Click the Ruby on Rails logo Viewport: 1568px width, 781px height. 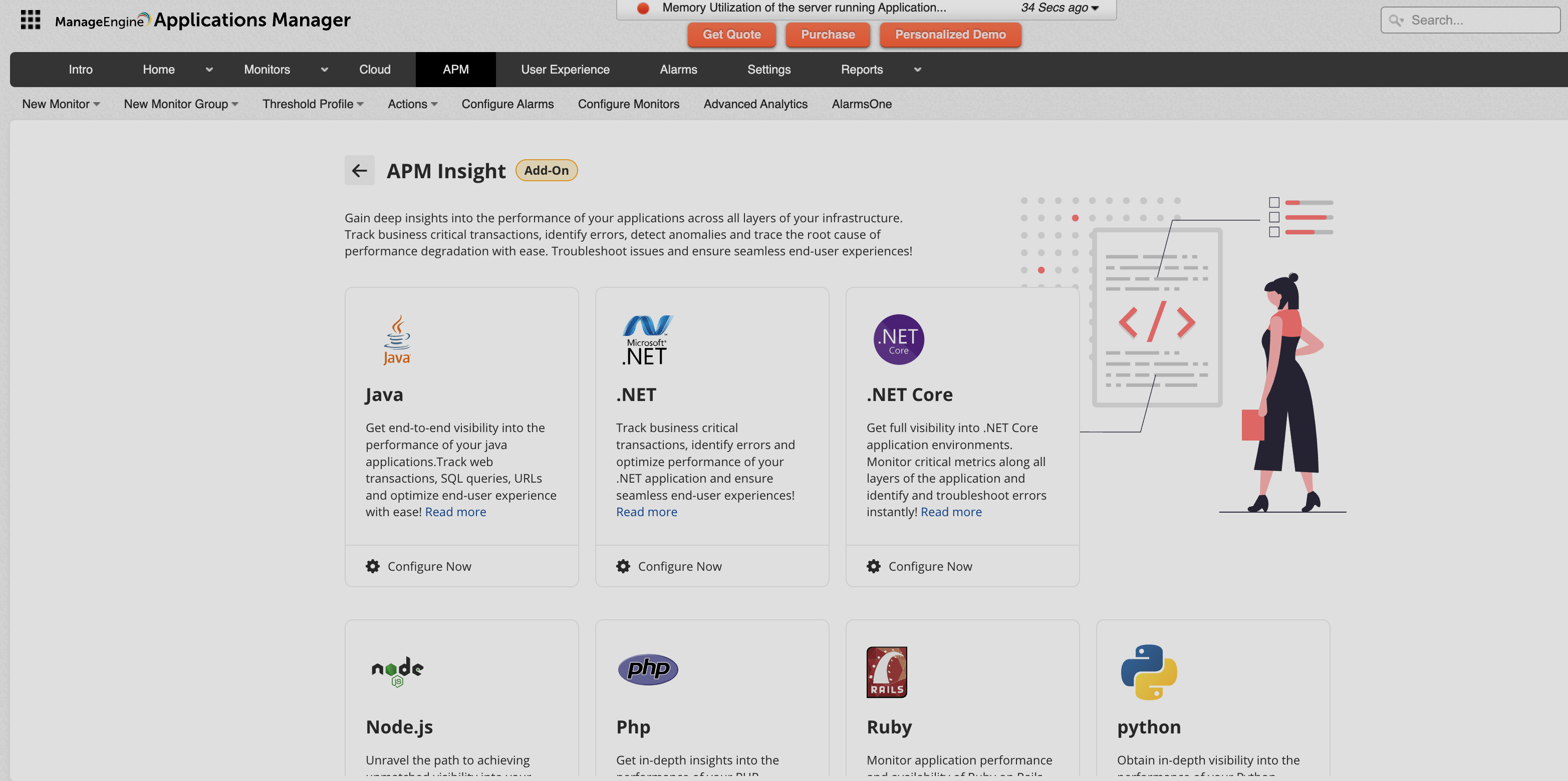coord(886,671)
